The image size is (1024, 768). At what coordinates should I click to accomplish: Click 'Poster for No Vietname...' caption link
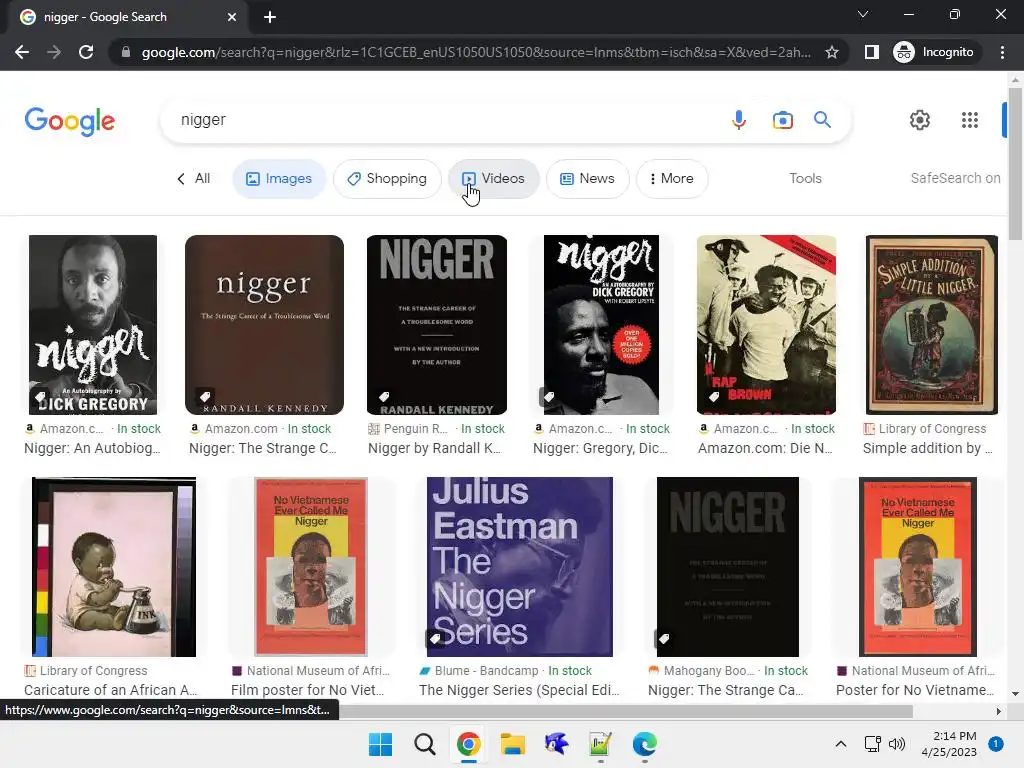[915, 690]
